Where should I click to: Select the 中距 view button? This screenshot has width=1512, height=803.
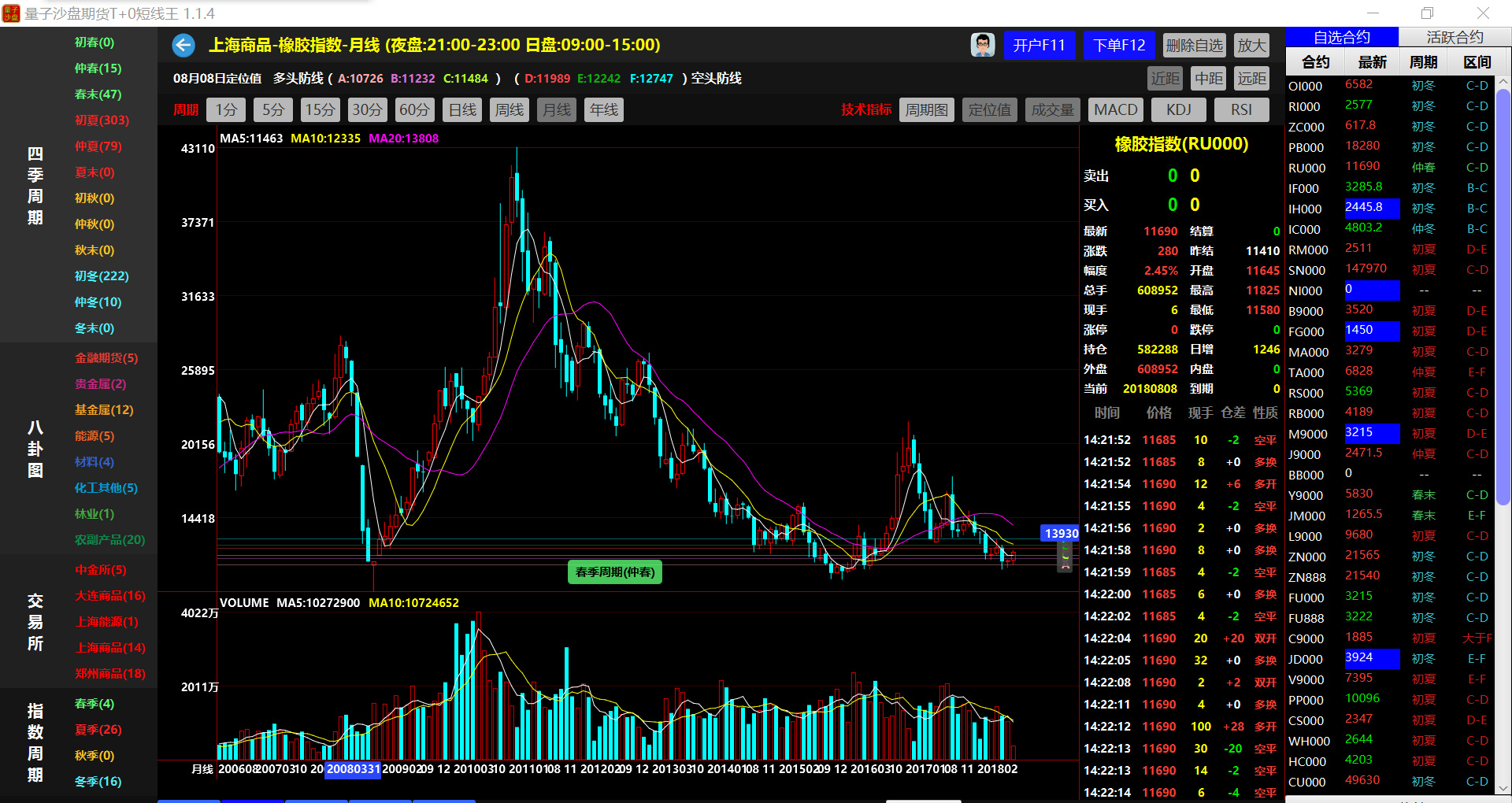tap(1208, 78)
